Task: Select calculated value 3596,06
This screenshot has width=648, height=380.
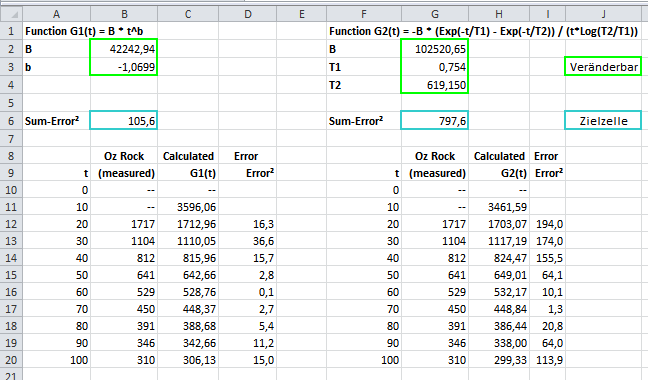Action: pos(188,207)
